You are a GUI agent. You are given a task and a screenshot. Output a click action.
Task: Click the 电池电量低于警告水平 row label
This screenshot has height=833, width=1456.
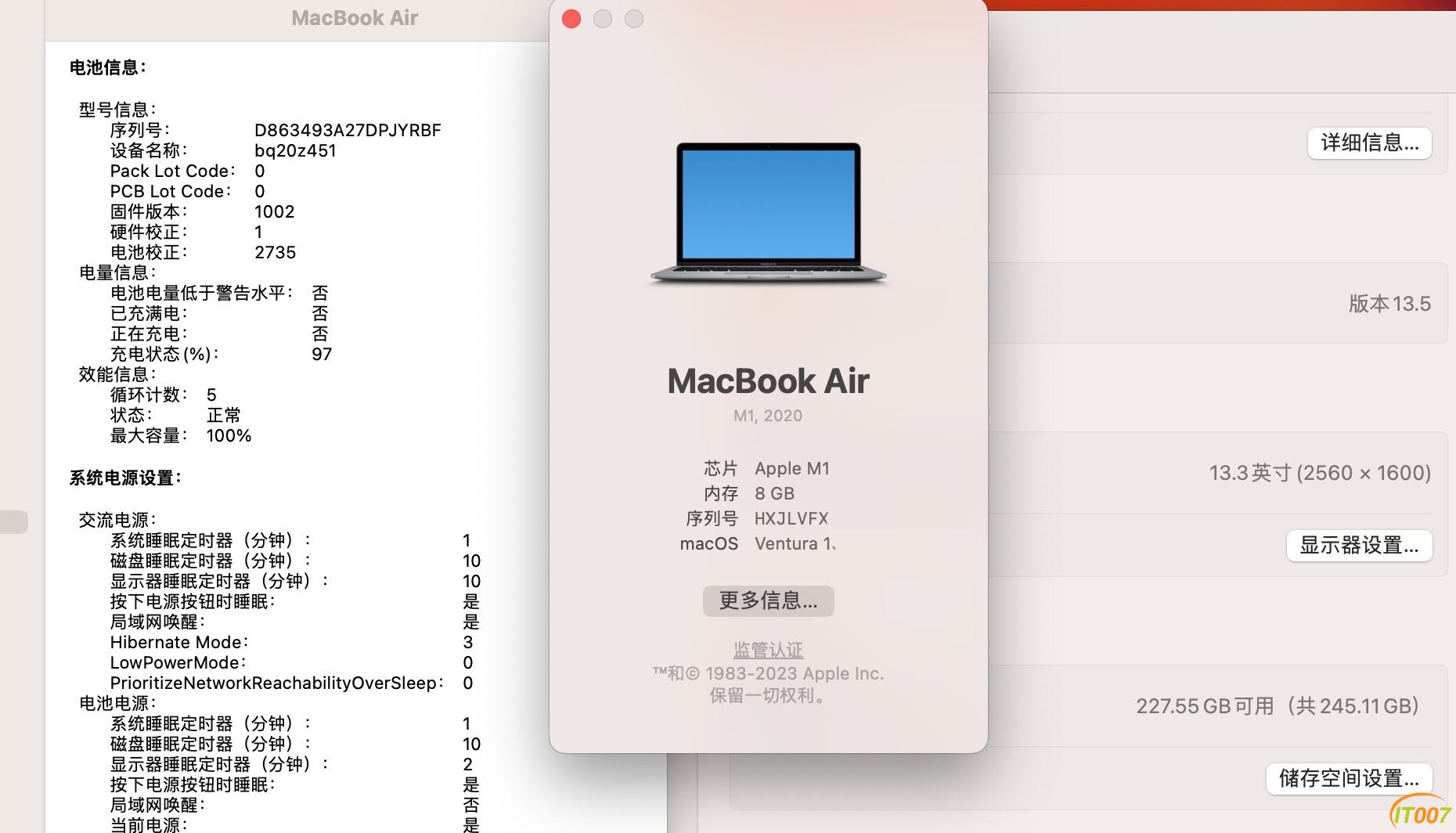pos(202,293)
